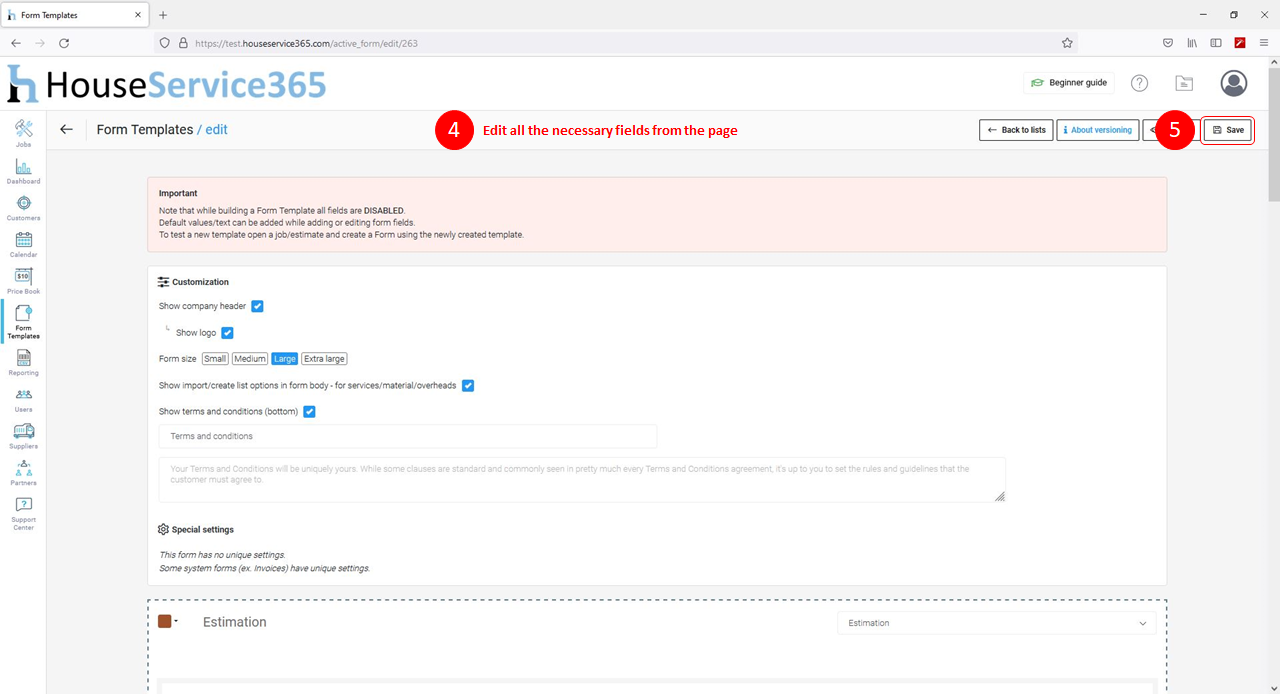This screenshot has width=1280, height=694.
Task: Open the Suppliers truck icon
Action: [24, 431]
